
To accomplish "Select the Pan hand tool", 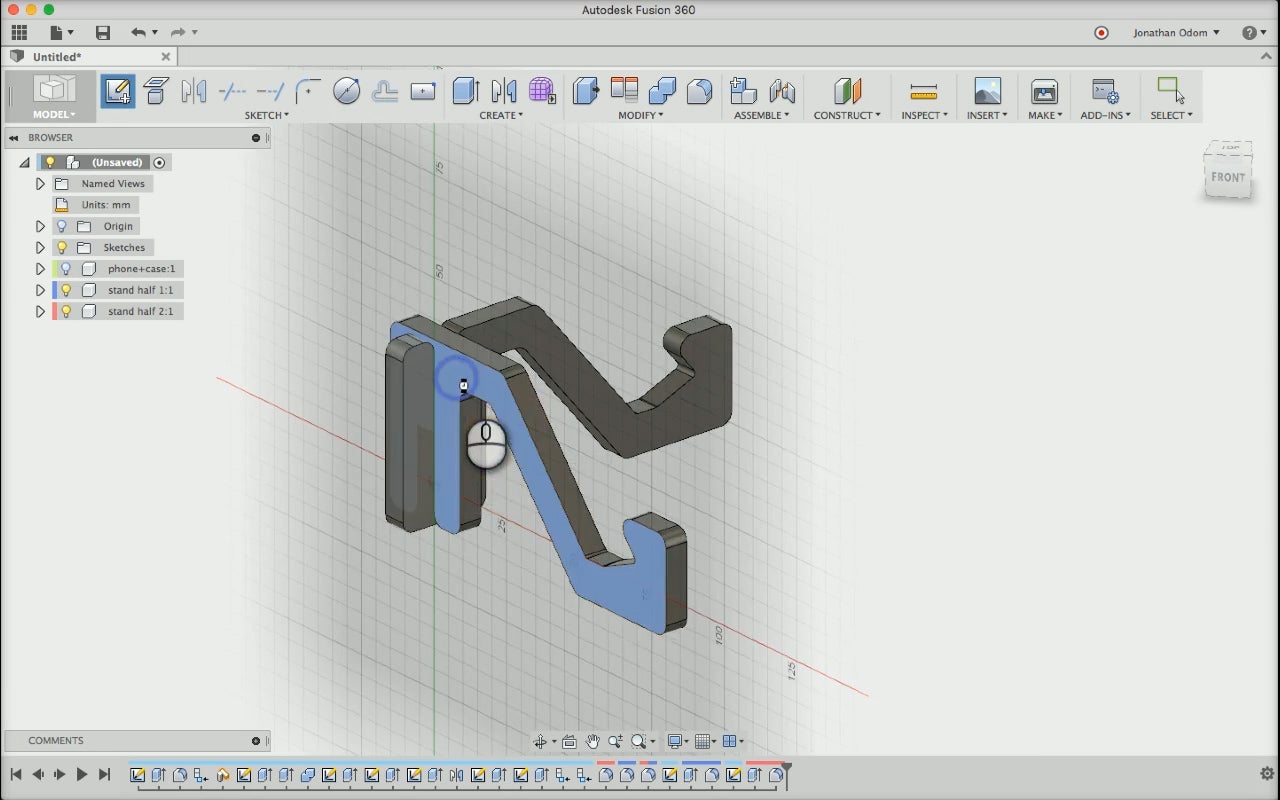I will point(593,741).
